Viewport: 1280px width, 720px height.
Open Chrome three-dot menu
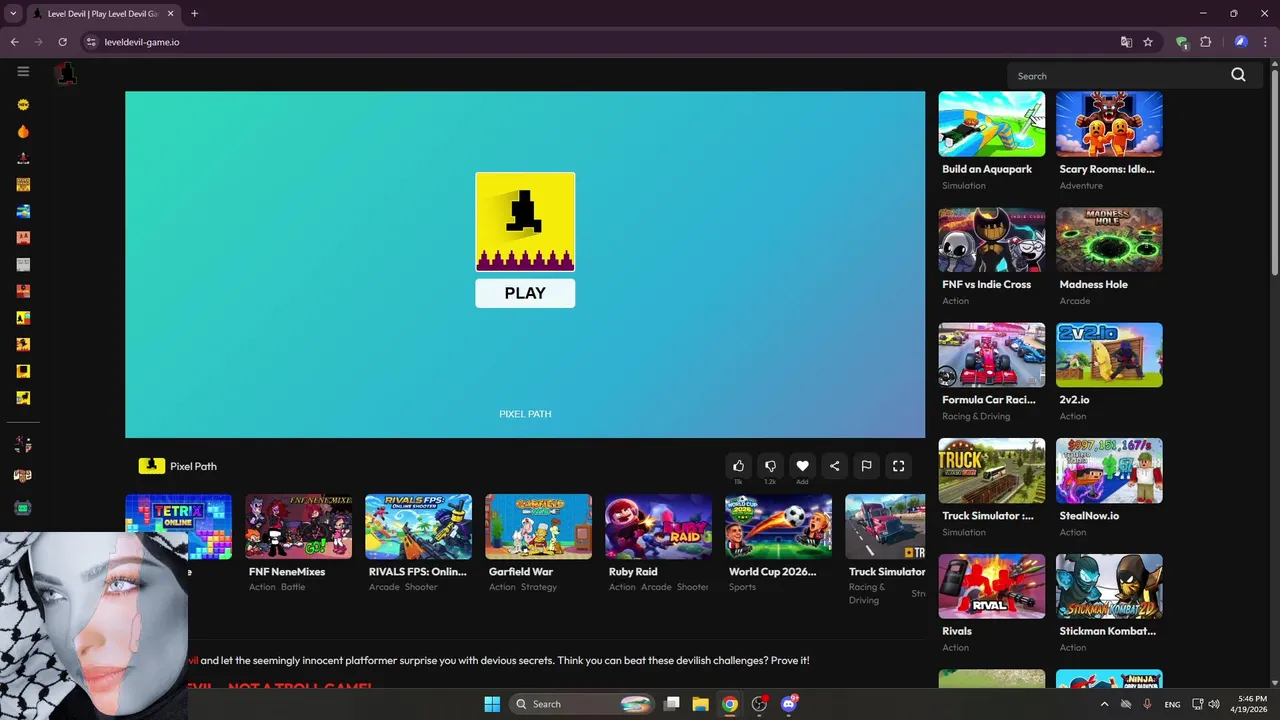1265,42
